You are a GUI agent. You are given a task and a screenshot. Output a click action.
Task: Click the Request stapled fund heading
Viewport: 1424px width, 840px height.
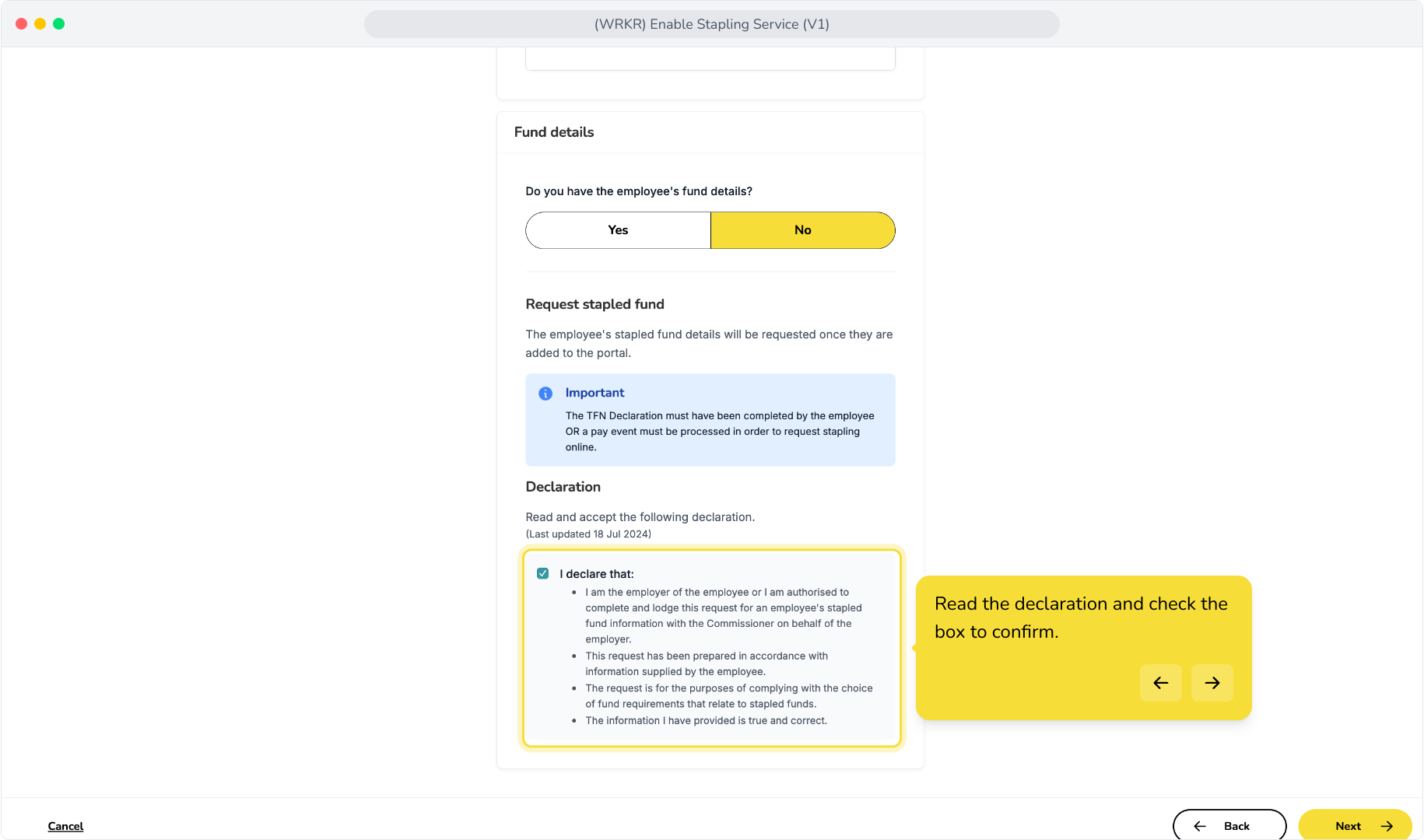595,304
